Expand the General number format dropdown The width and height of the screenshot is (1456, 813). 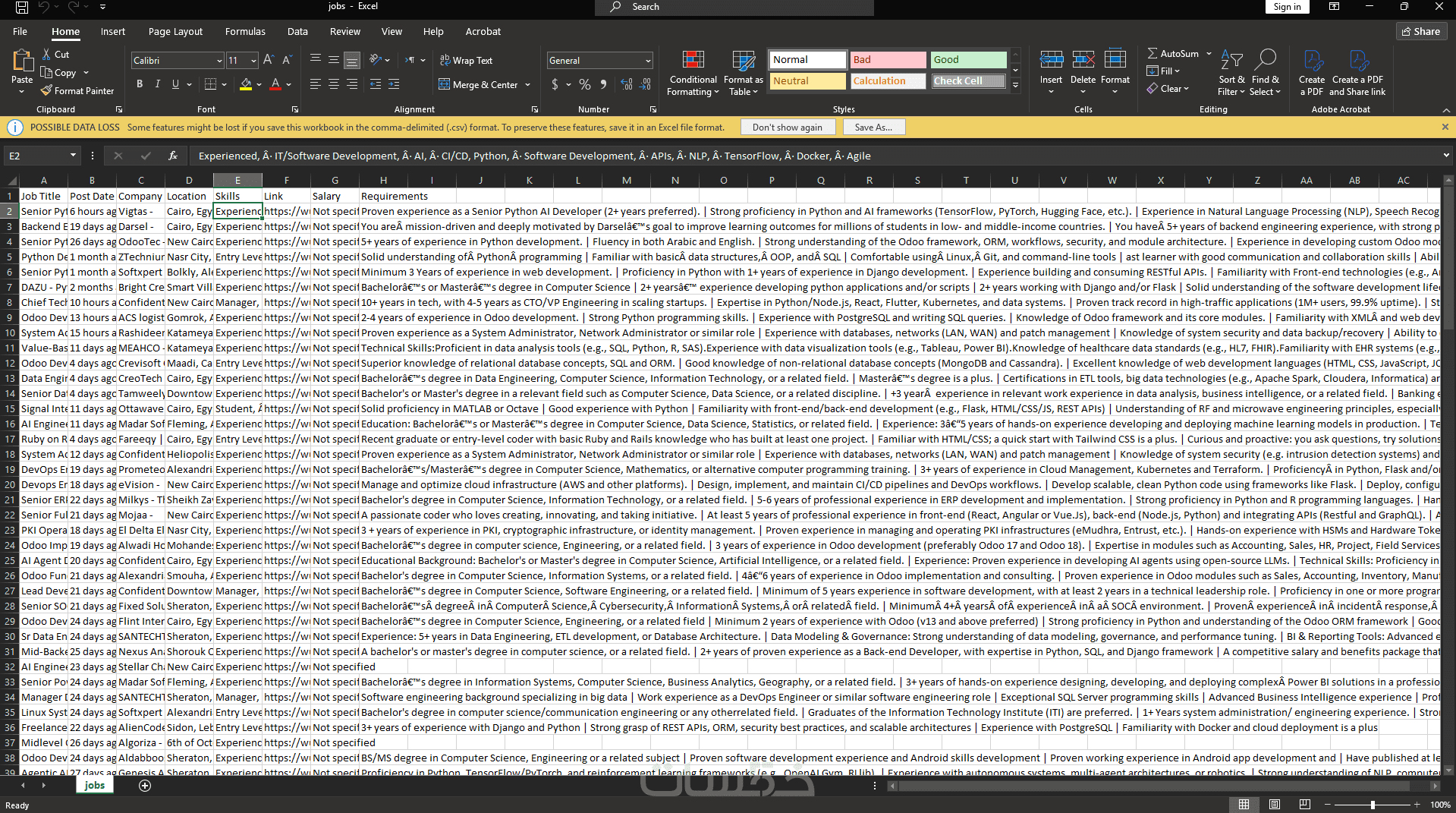(648, 61)
